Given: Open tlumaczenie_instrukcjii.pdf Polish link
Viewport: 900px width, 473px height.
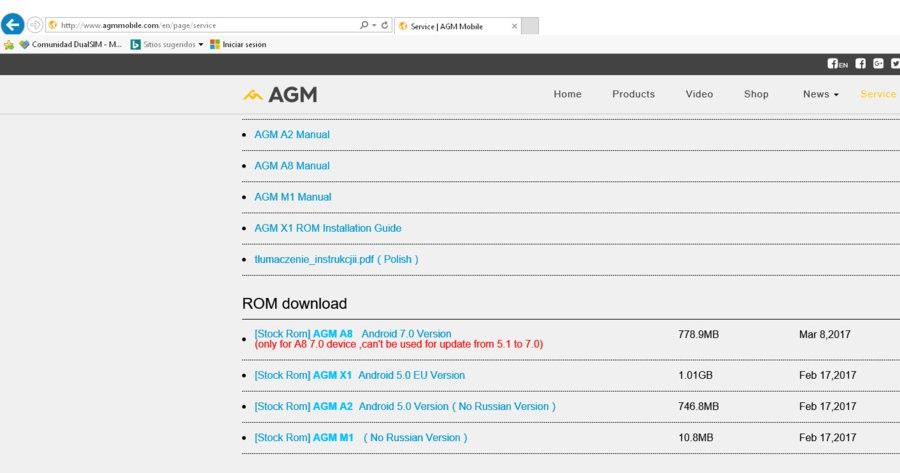Looking at the screenshot, I should (336, 259).
